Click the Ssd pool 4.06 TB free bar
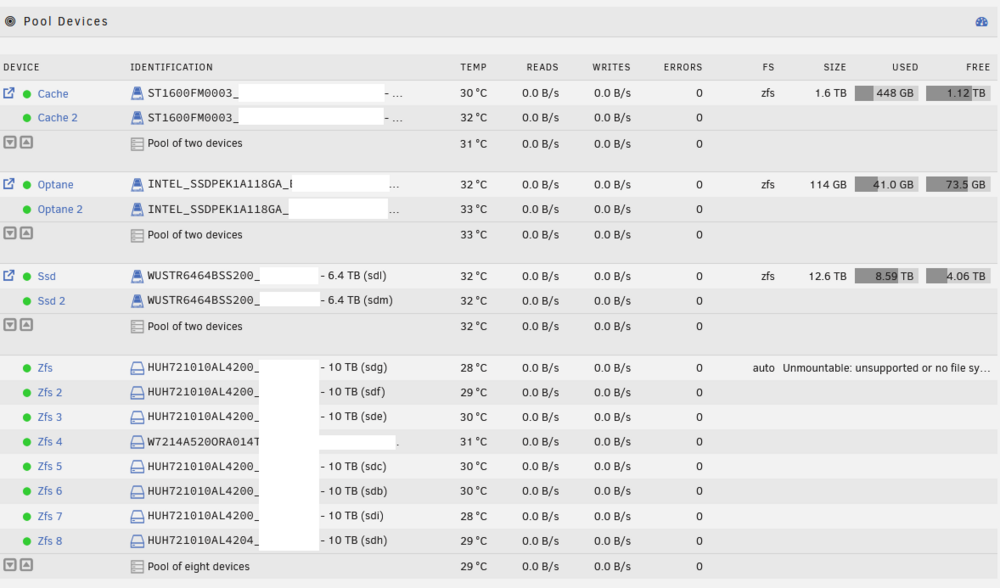Screen dimensions: 1000x588 click(x=959, y=276)
